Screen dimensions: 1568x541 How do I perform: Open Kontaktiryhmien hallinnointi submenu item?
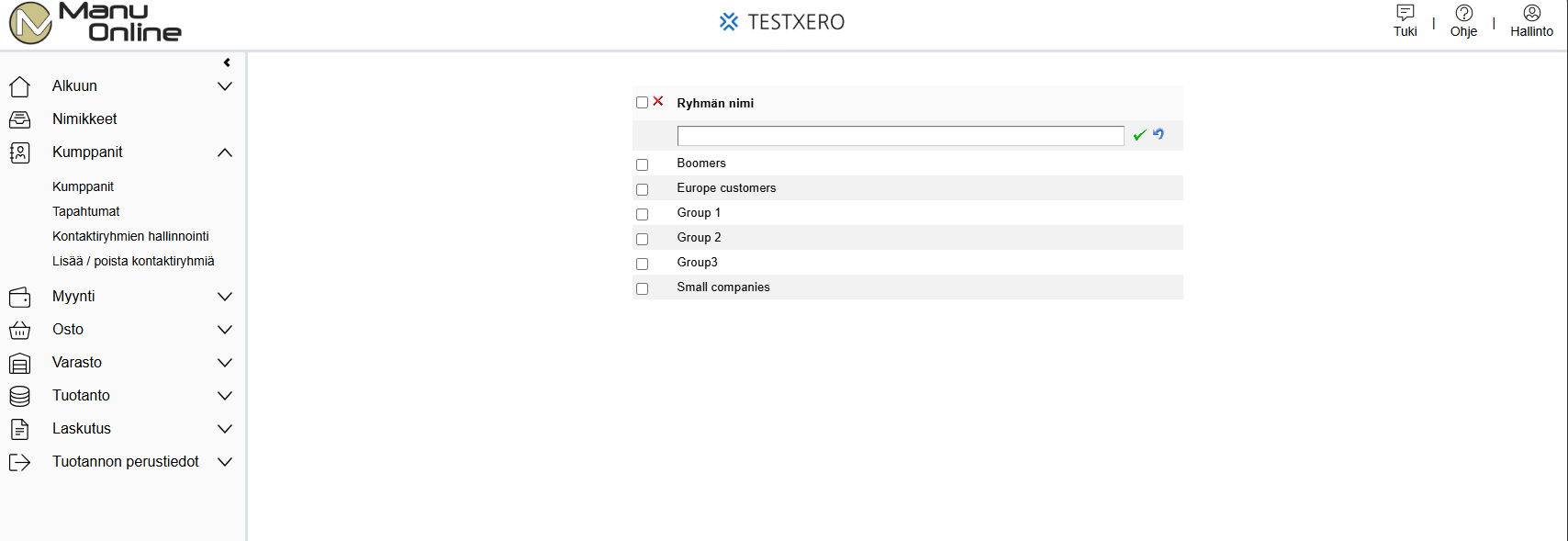click(x=130, y=236)
